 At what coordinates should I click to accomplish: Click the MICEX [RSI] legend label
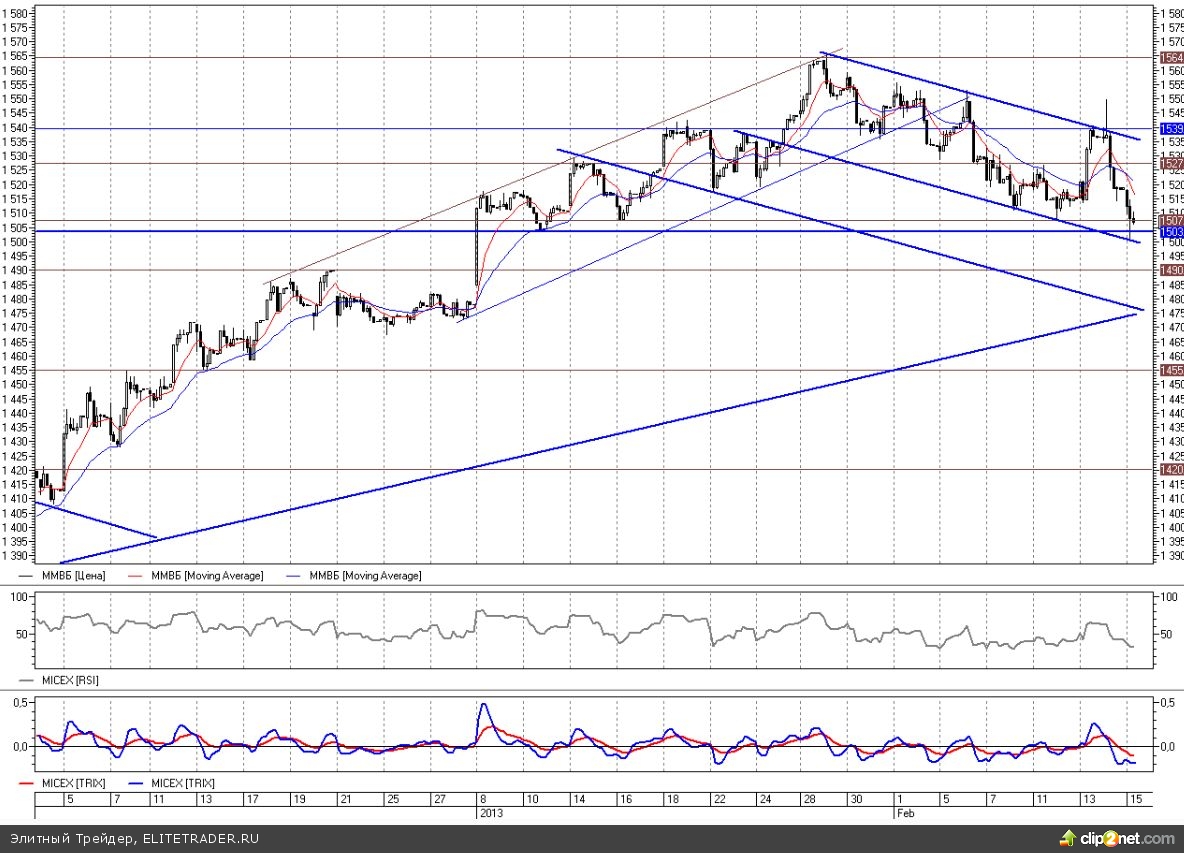tap(69, 680)
